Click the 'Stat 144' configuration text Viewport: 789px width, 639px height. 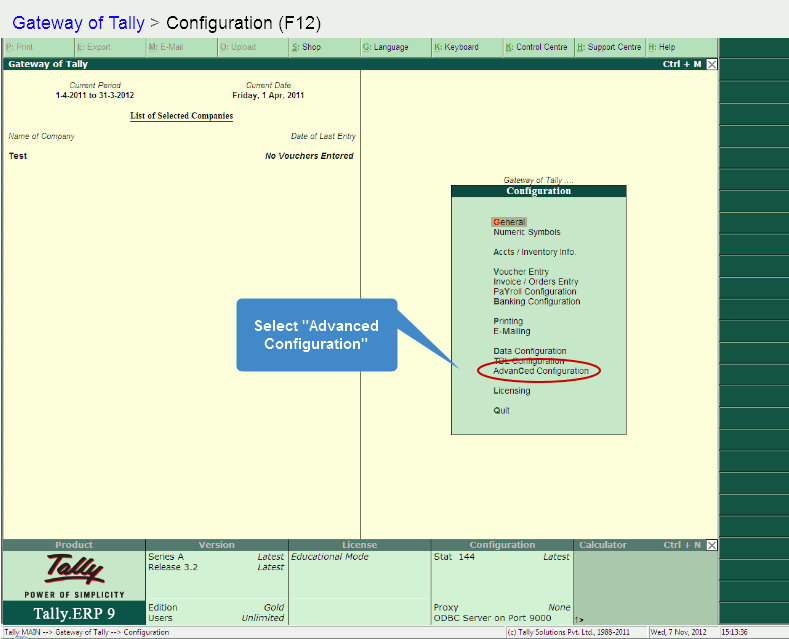(x=454, y=557)
